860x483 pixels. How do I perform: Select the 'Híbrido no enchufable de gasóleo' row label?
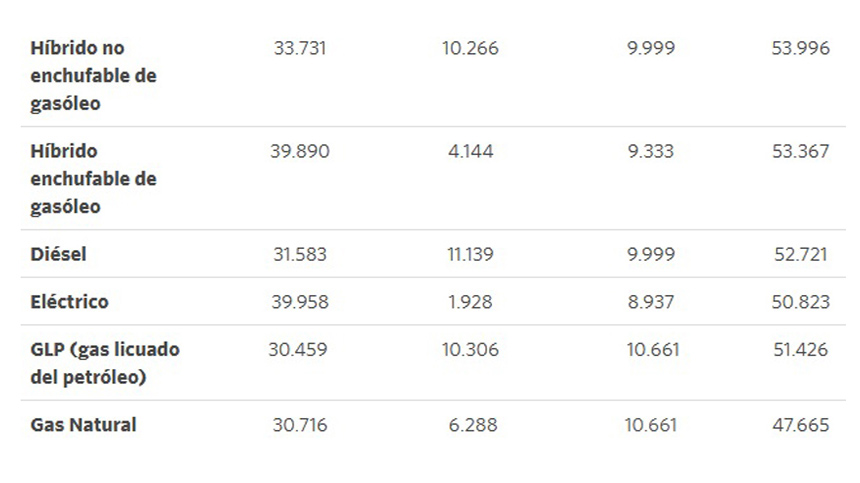tap(93, 76)
